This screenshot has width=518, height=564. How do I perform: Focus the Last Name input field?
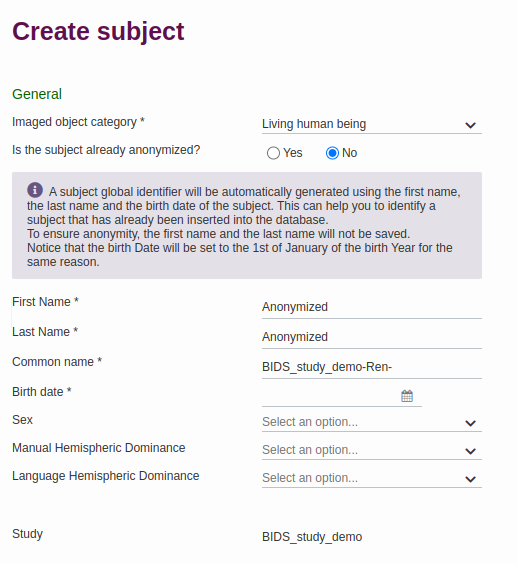pos(372,337)
